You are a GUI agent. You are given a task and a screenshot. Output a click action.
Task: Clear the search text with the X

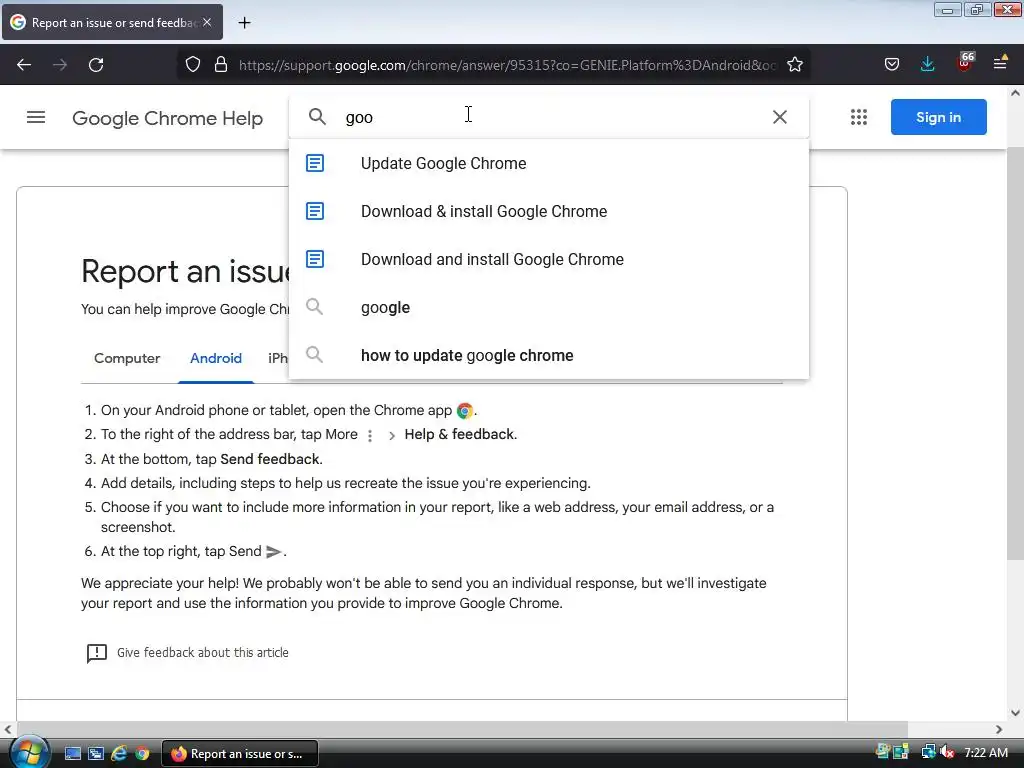[x=780, y=117]
